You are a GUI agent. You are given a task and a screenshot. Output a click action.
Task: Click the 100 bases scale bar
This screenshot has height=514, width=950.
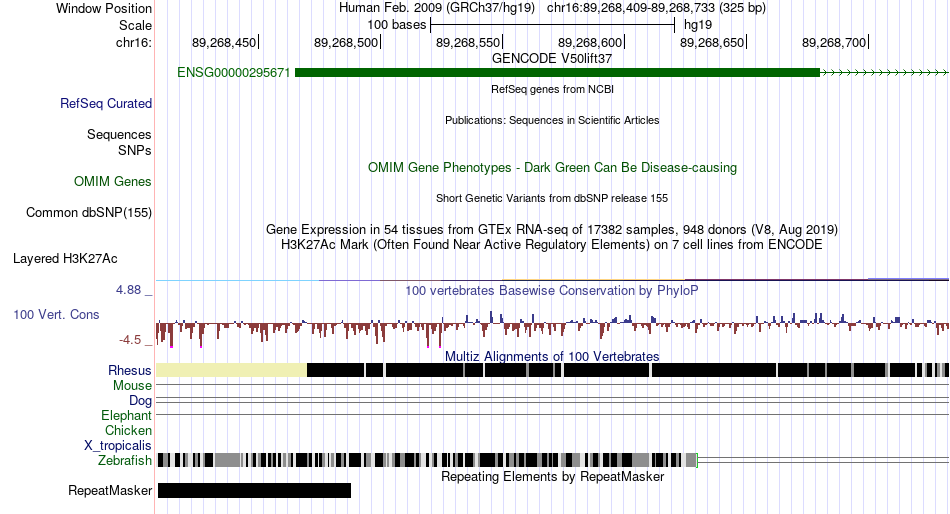point(552,25)
